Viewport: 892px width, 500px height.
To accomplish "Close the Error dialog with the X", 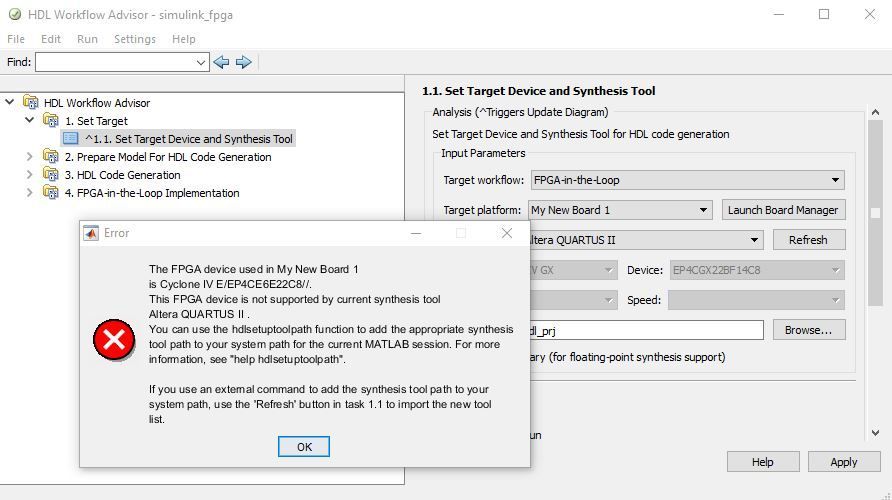I will 507,233.
